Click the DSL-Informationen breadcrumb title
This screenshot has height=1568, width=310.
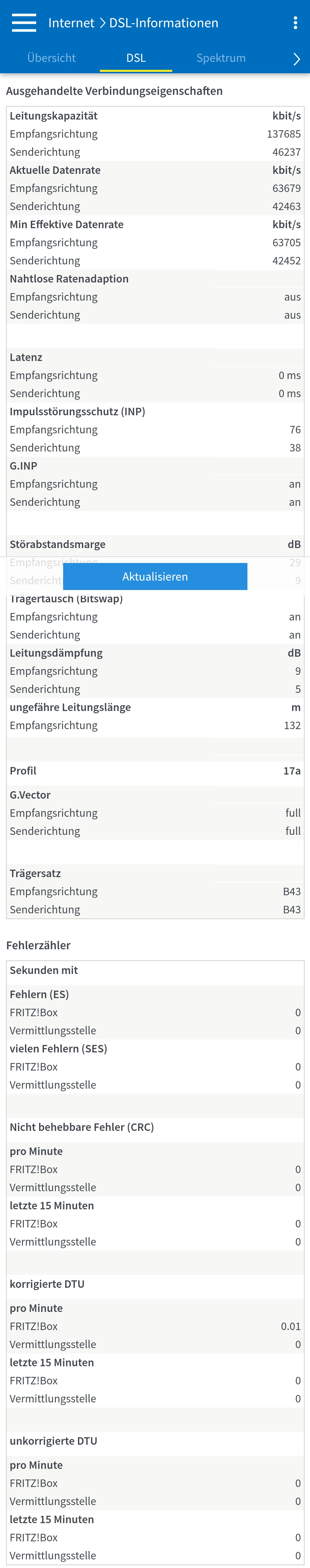click(x=164, y=23)
